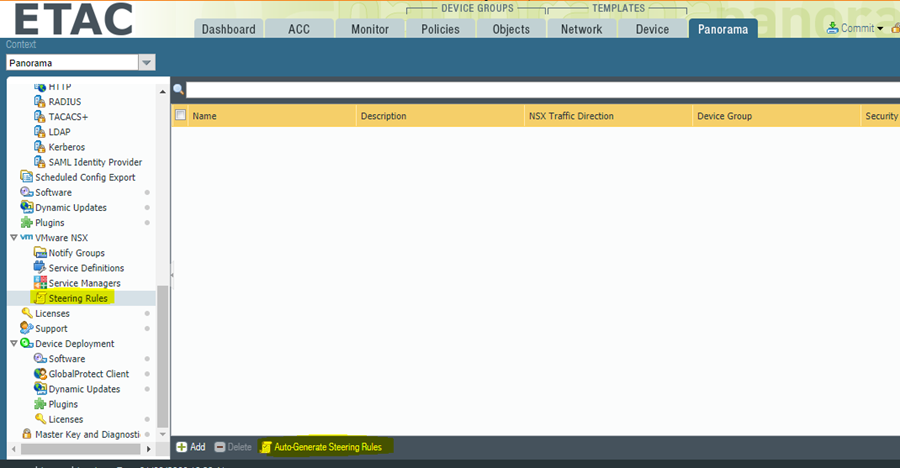The image size is (900, 468).
Task: Switch to the Network tab
Action: (581, 29)
